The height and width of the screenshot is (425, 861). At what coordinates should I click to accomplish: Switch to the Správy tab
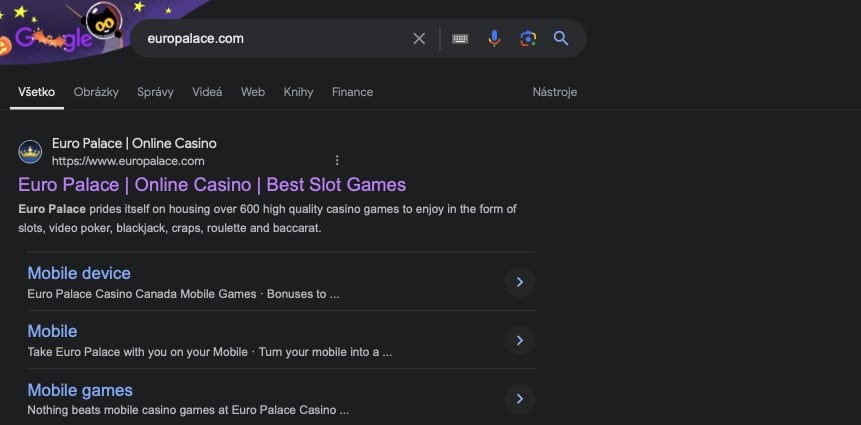pyautogui.click(x=155, y=92)
